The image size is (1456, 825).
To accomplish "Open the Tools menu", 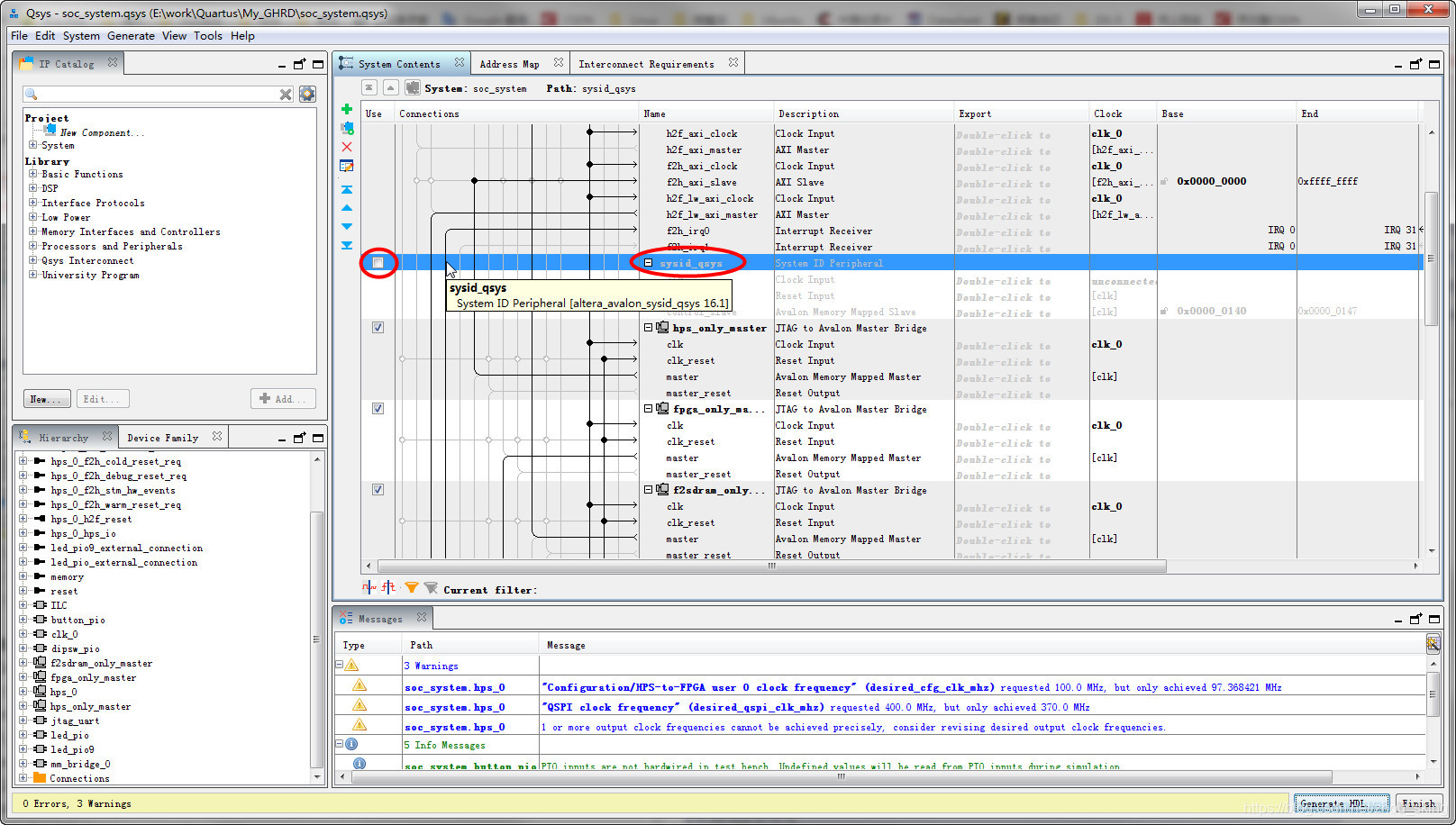I will click(207, 36).
